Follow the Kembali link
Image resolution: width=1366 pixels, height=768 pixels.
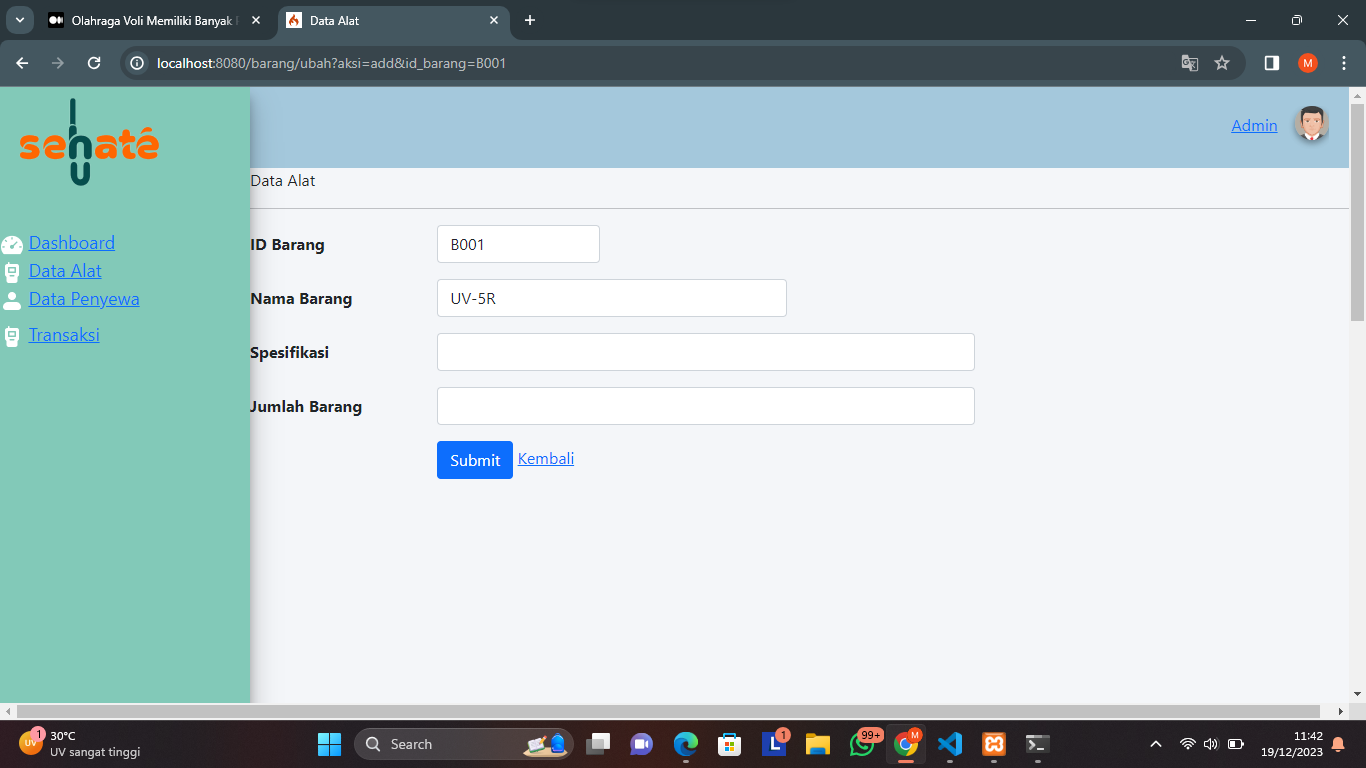546,458
